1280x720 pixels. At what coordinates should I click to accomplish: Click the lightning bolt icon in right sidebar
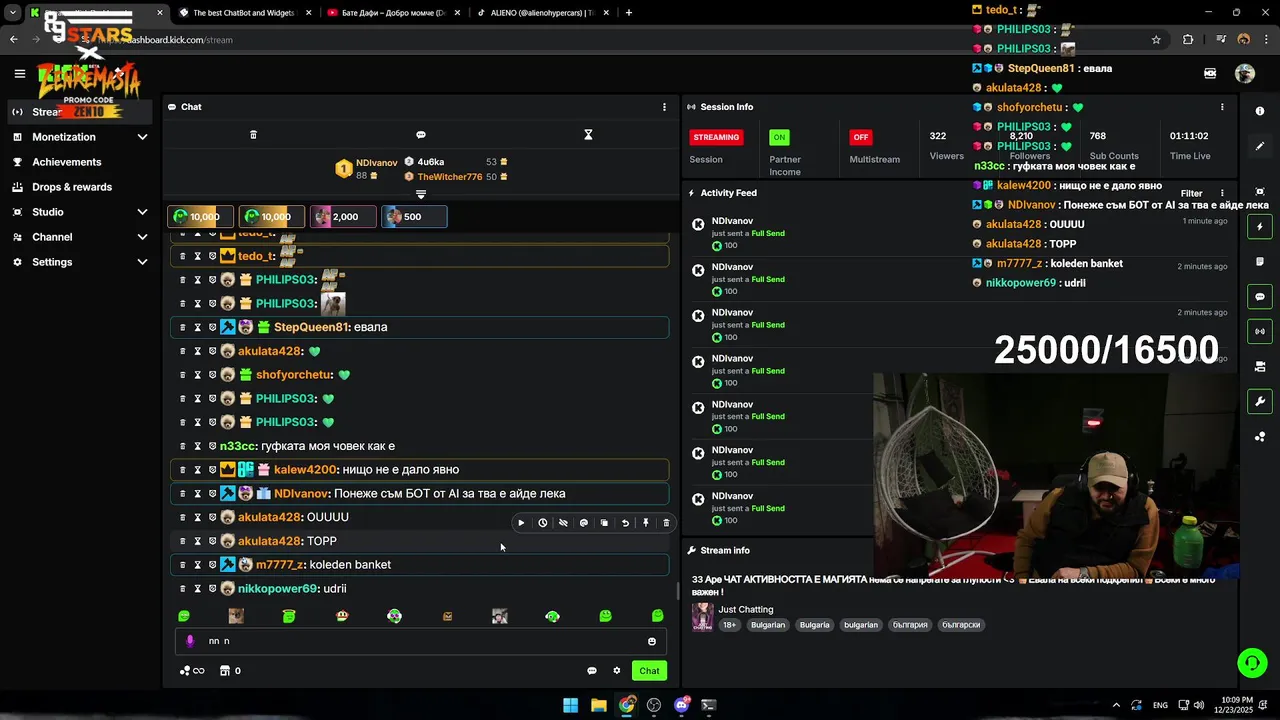(x=1260, y=227)
